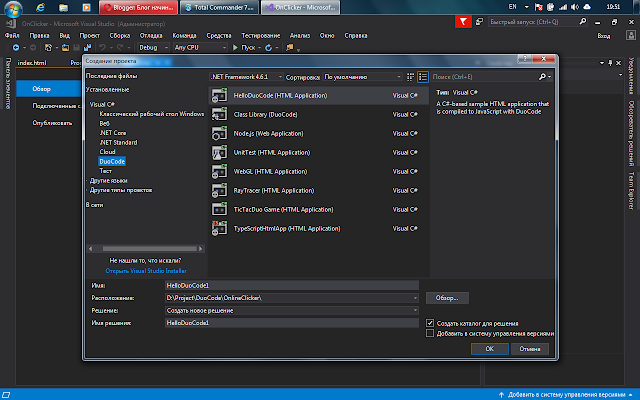Image resolution: width=640 pixels, height=400 pixels.
Task: Click the Open File toolbar icon
Action: coord(65,48)
